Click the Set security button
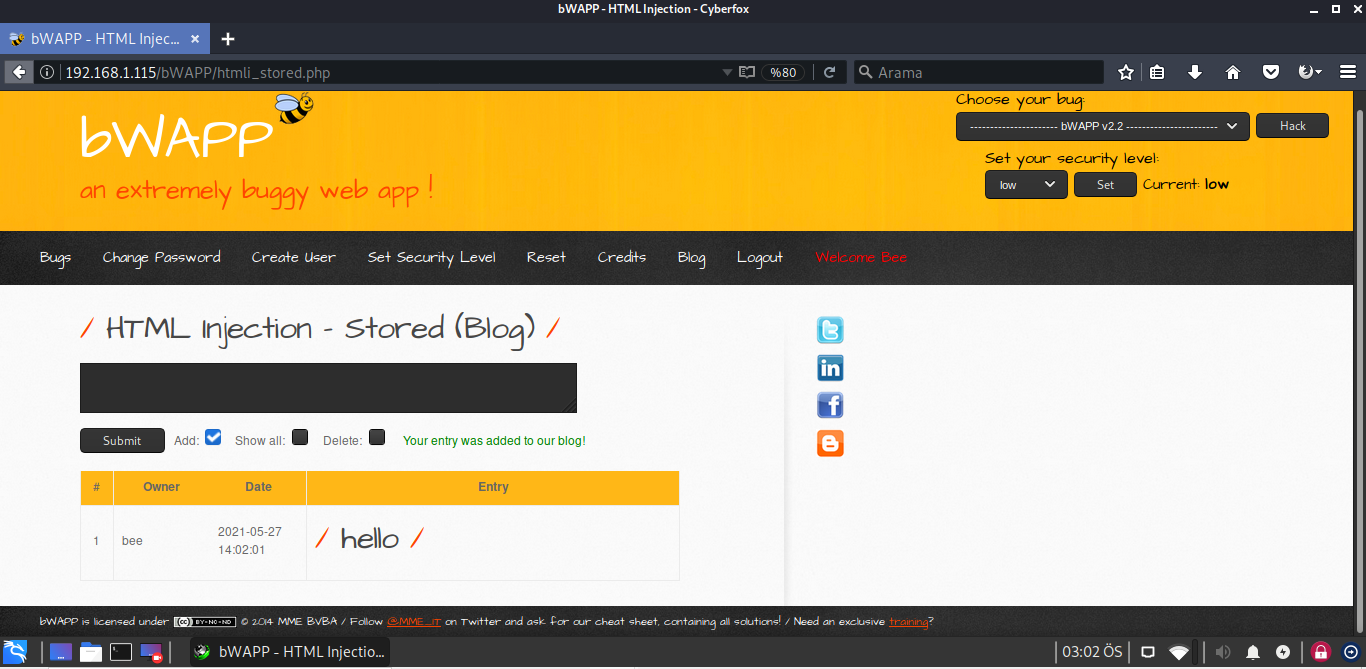This screenshot has width=1366, height=669. click(x=1105, y=185)
